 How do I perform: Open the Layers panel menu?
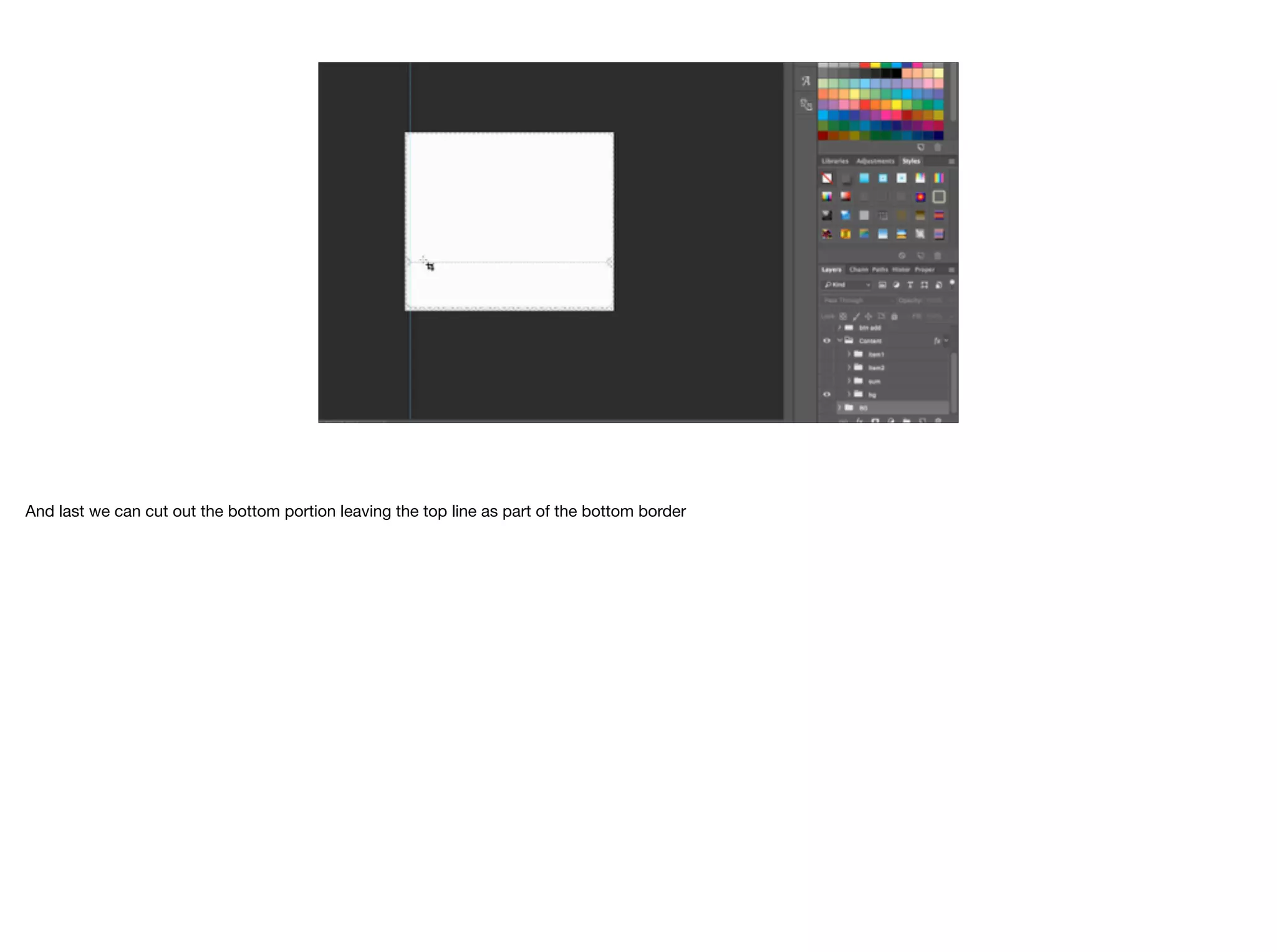(x=952, y=270)
